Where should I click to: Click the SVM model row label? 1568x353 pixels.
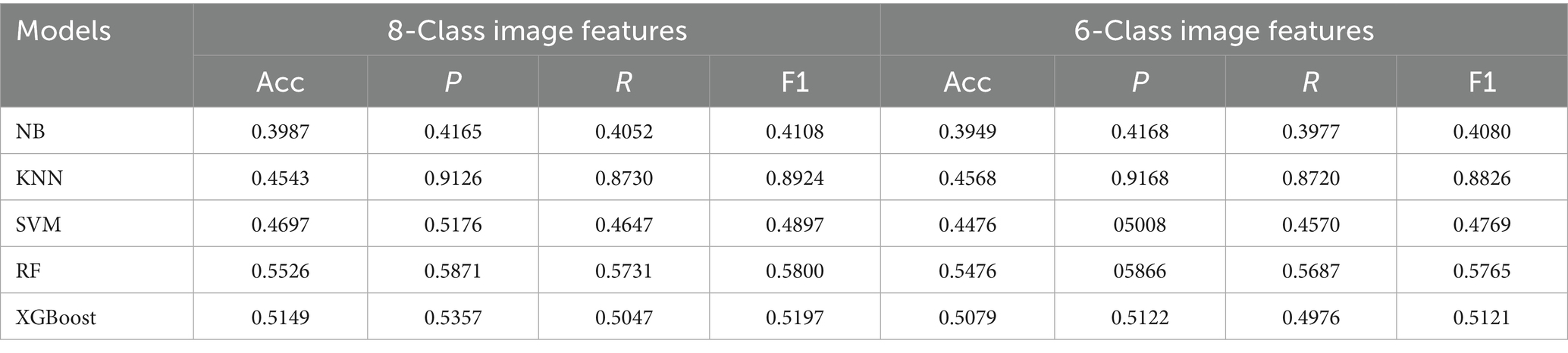[39, 225]
